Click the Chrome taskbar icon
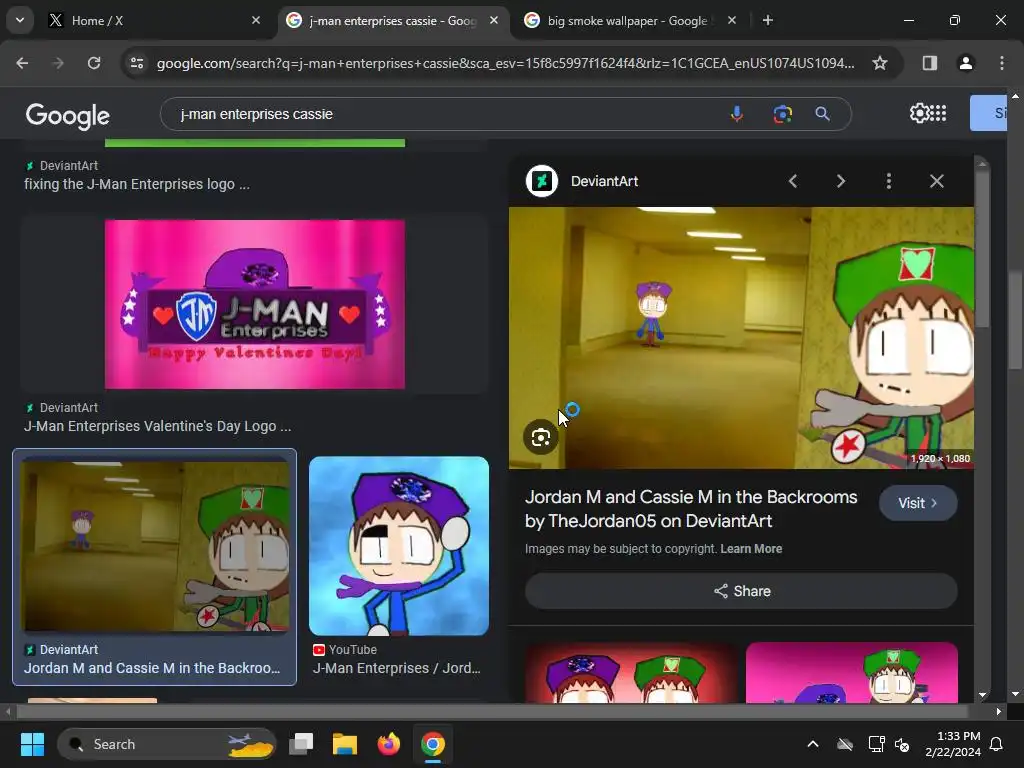Screen dimensions: 1024x768 point(432,744)
